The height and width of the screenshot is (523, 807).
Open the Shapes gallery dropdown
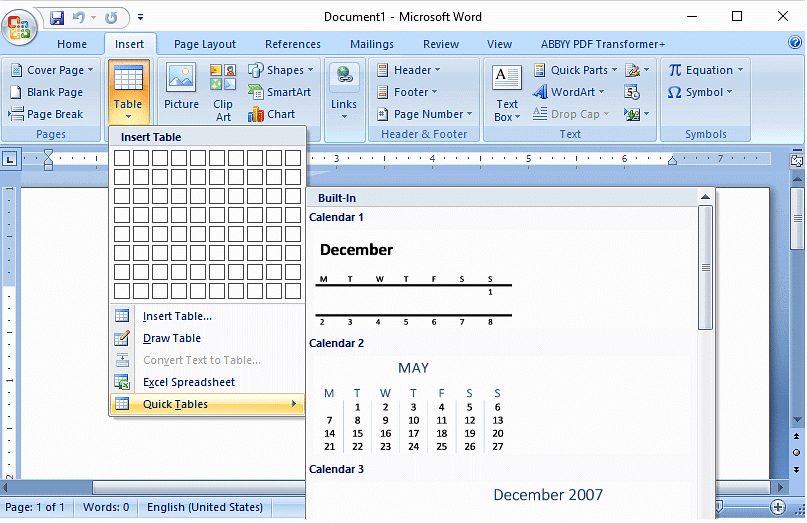pyautogui.click(x=280, y=70)
